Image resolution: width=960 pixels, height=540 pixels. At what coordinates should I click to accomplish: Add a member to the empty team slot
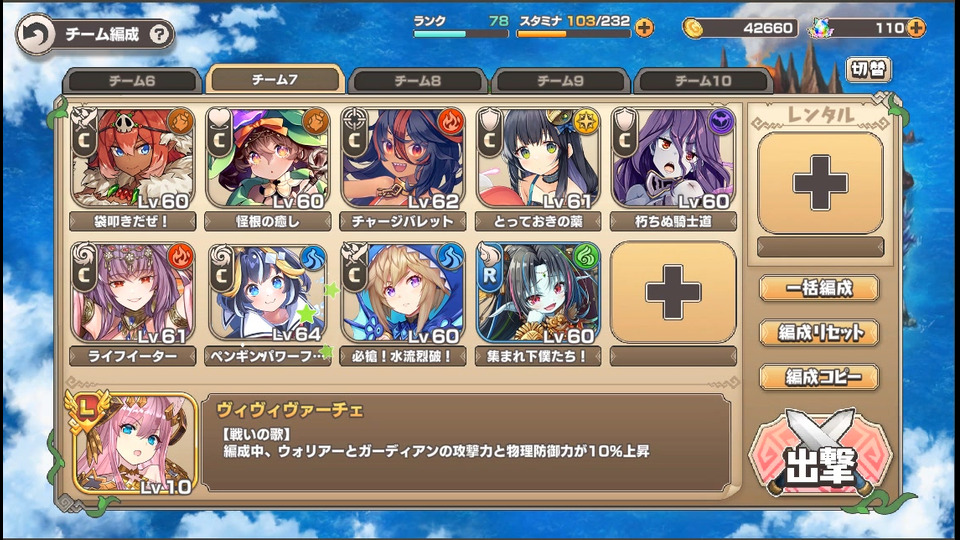point(673,292)
